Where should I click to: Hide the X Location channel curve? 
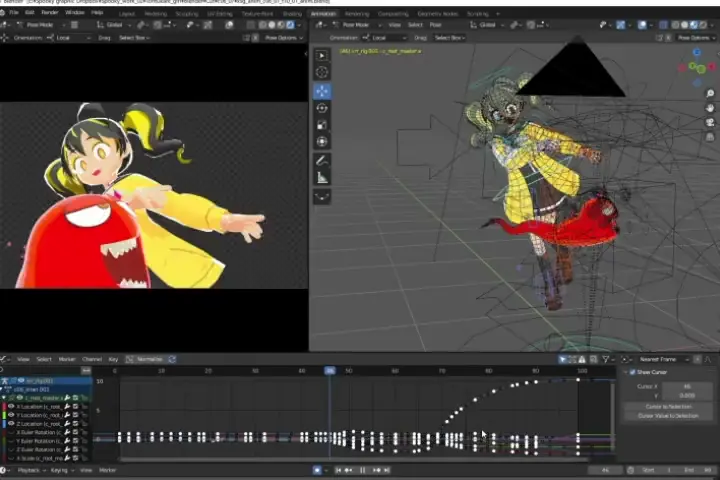[x=11, y=407]
